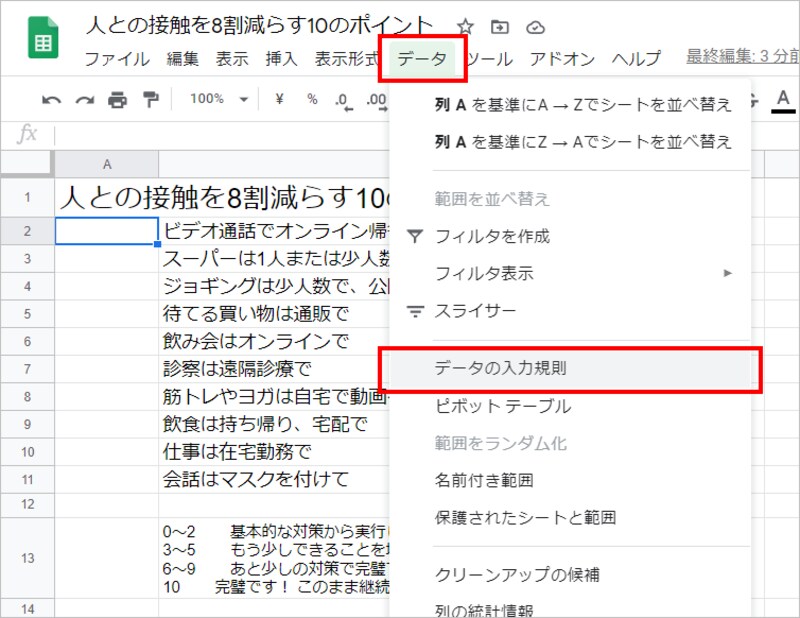Apply currency format with the yen icon
Screen dimensions: 800x618
pos(277,99)
